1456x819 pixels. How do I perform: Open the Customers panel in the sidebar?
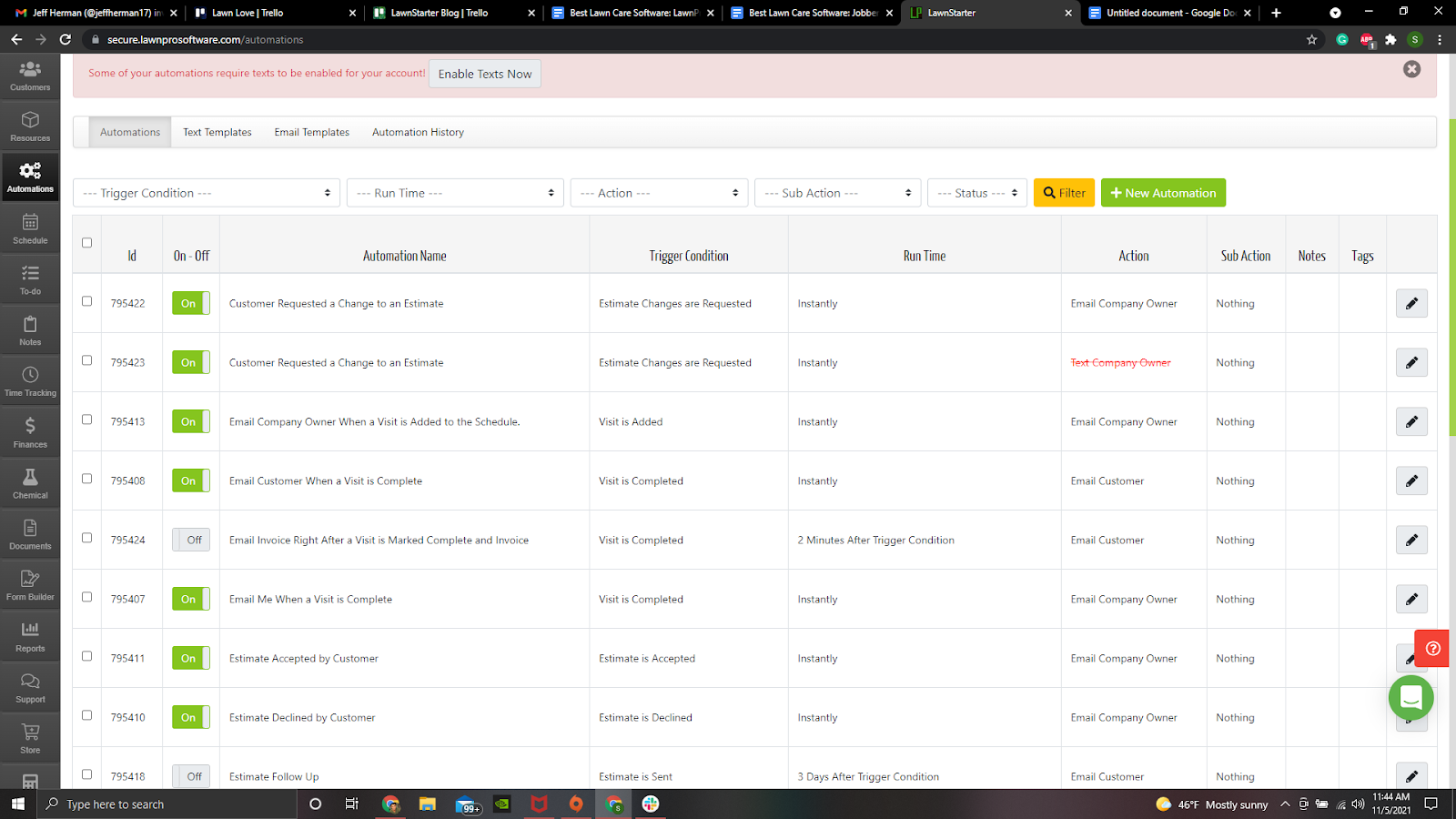coord(30,76)
